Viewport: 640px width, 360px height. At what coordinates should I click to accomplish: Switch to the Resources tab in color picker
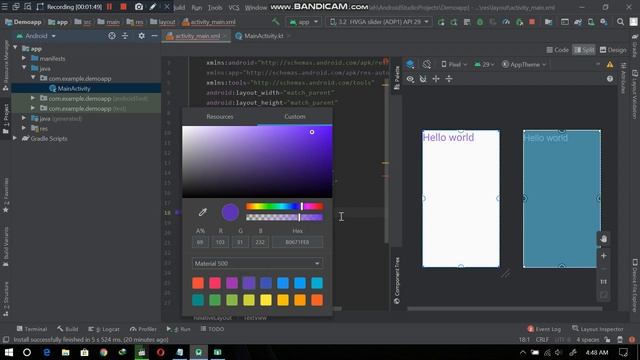click(220, 117)
